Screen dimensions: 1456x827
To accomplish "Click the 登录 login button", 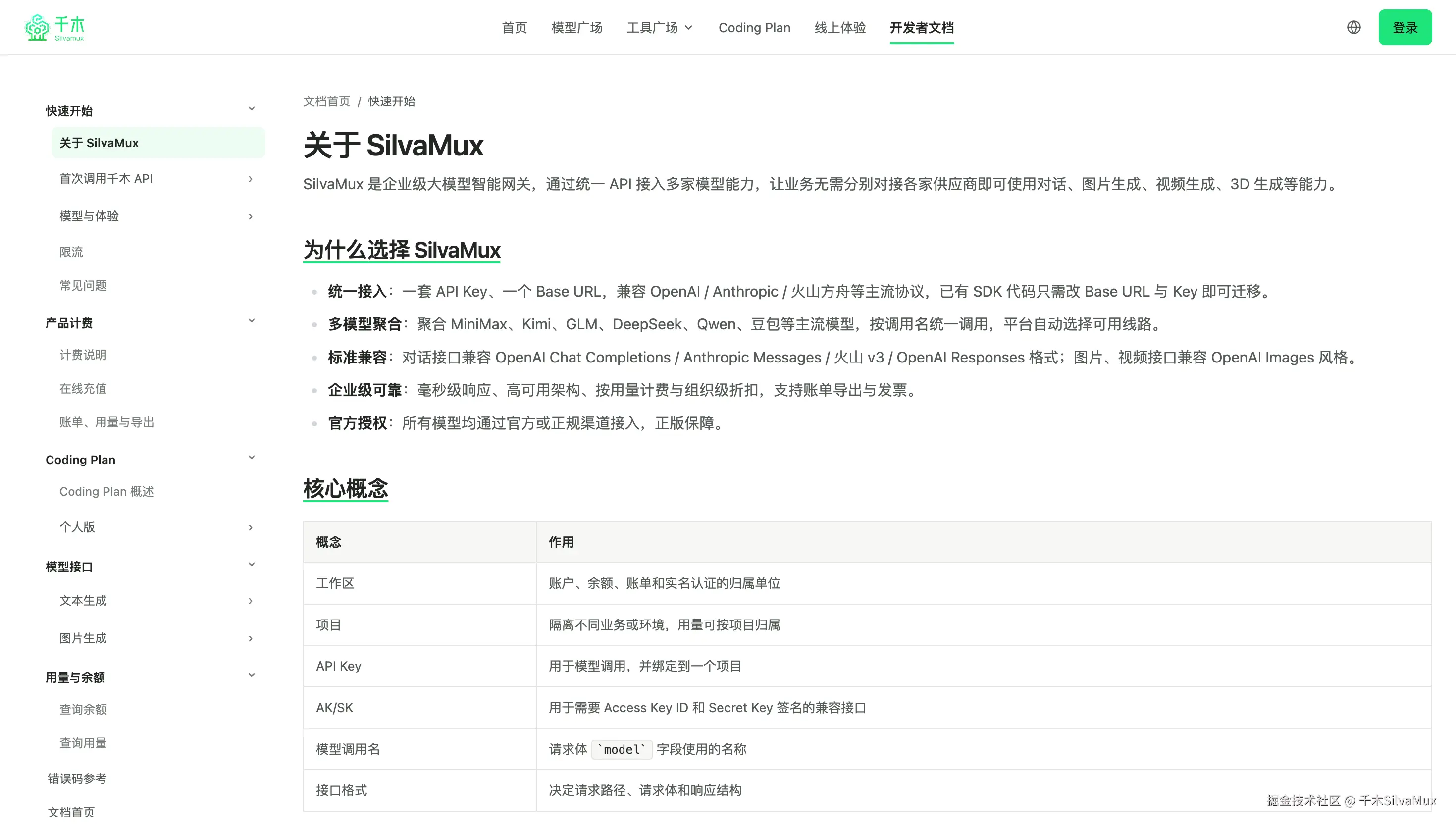I will 1405,27.
